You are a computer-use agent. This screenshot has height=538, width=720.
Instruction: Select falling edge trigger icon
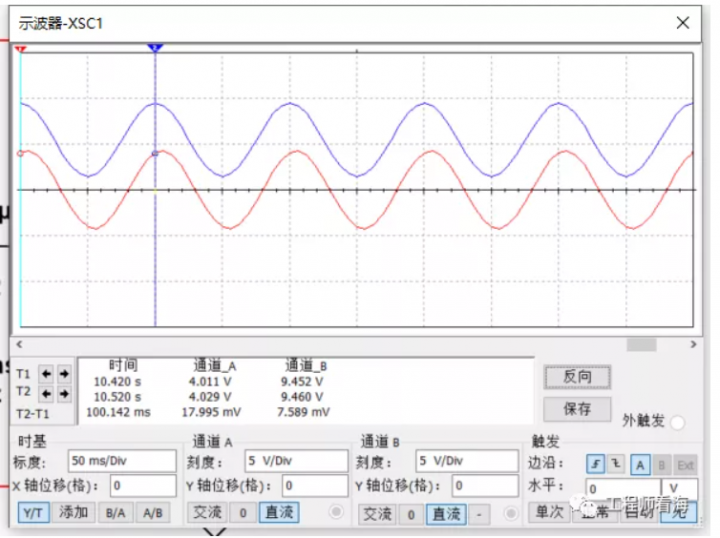(616, 465)
